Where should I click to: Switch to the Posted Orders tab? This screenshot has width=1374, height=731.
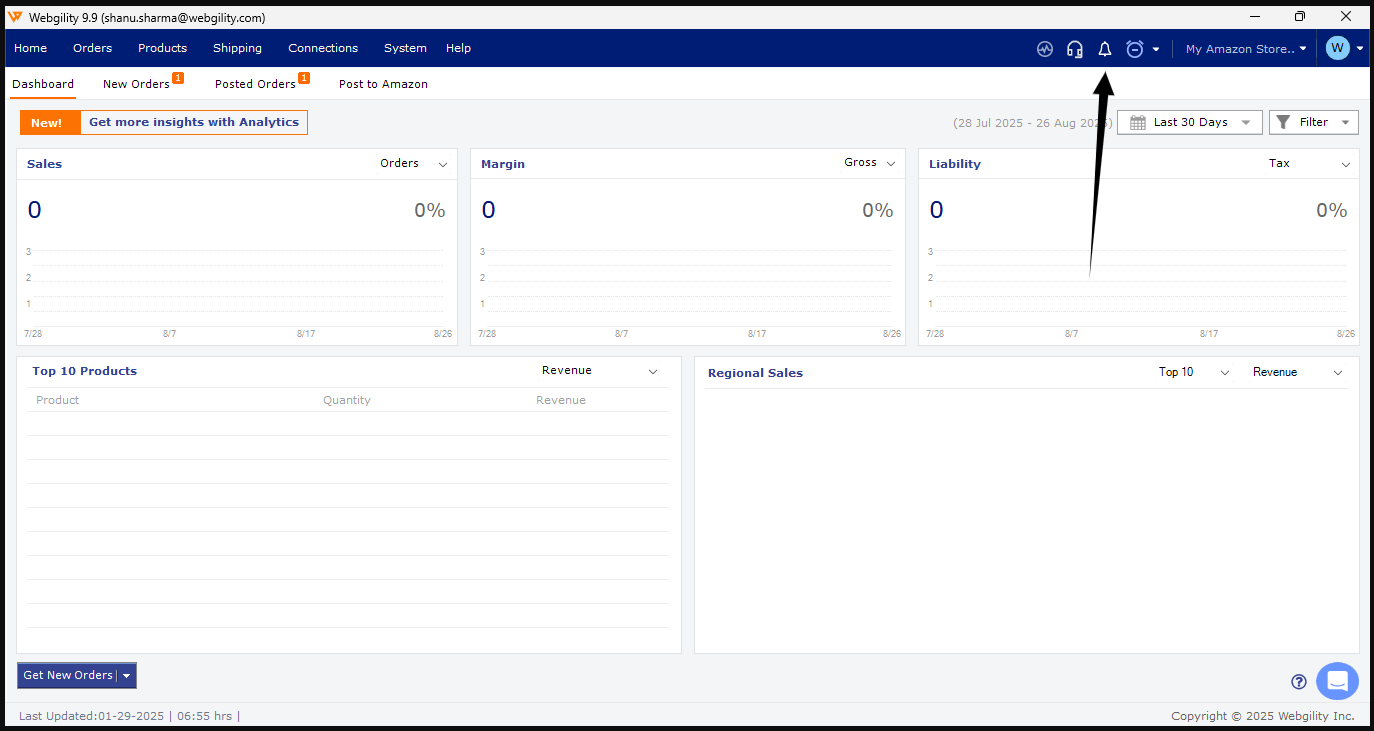255,85
